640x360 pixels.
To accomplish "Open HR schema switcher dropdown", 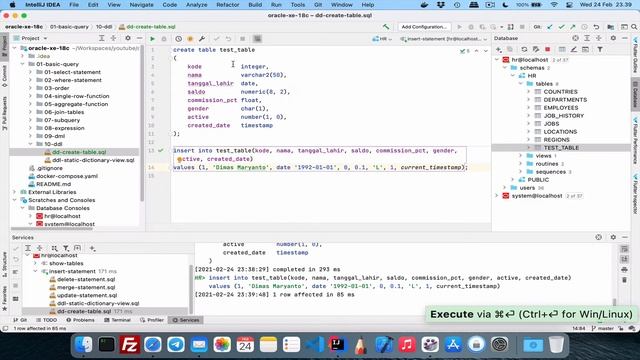I will point(382,39).
